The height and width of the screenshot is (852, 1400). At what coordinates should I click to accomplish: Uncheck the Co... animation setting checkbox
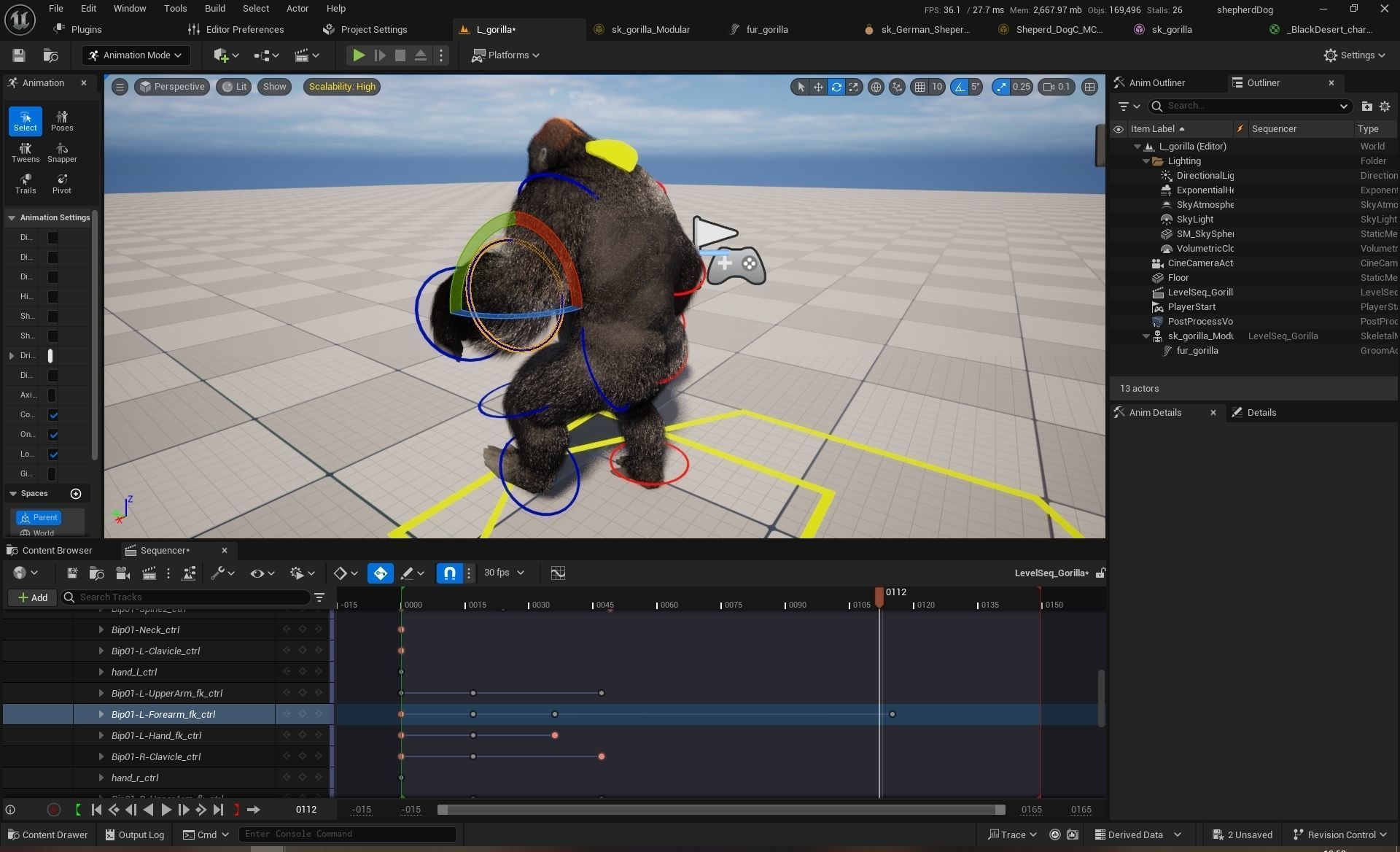coord(53,415)
